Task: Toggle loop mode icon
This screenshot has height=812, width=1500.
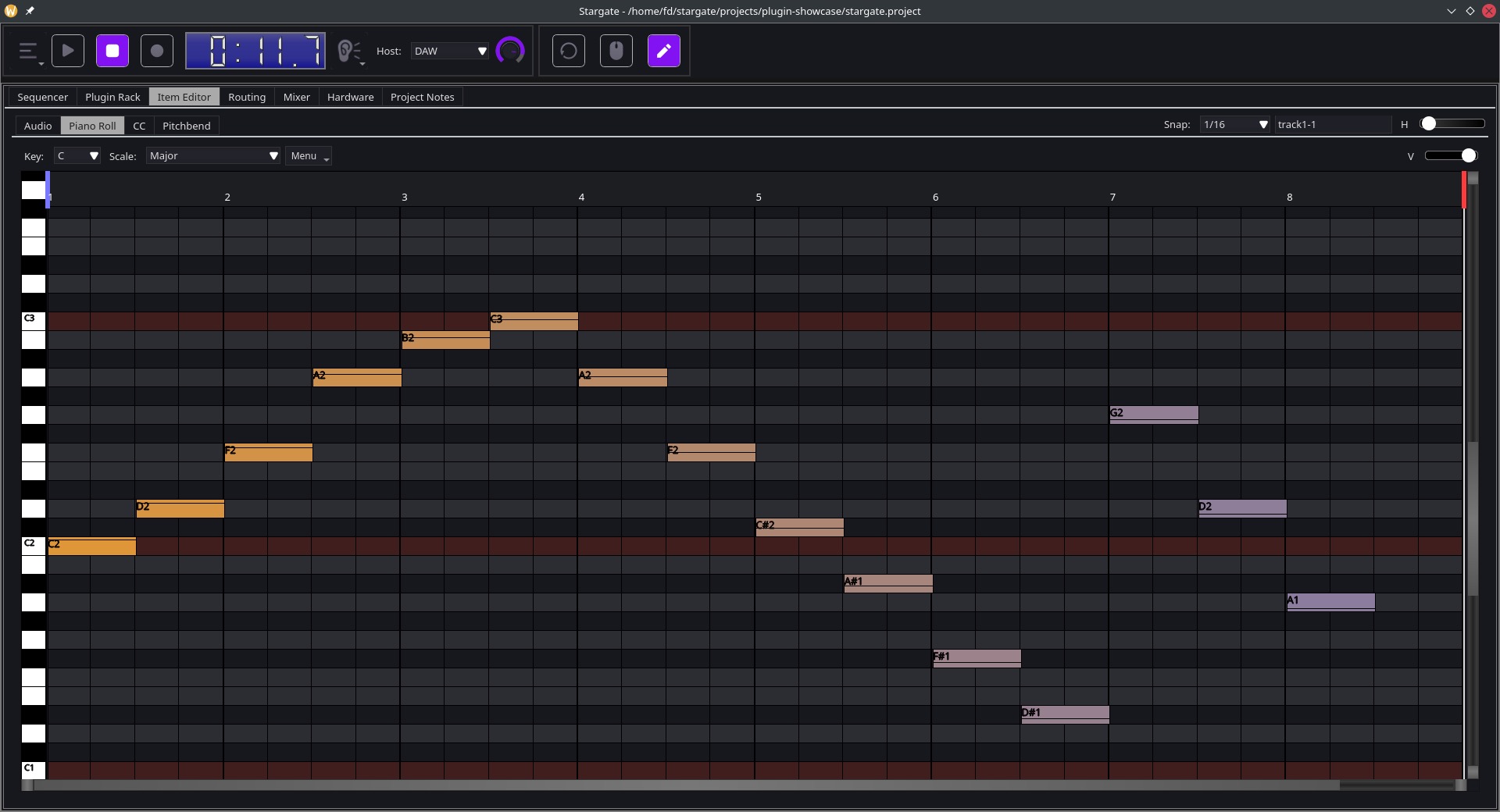Action: pyautogui.click(x=569, y=51)
